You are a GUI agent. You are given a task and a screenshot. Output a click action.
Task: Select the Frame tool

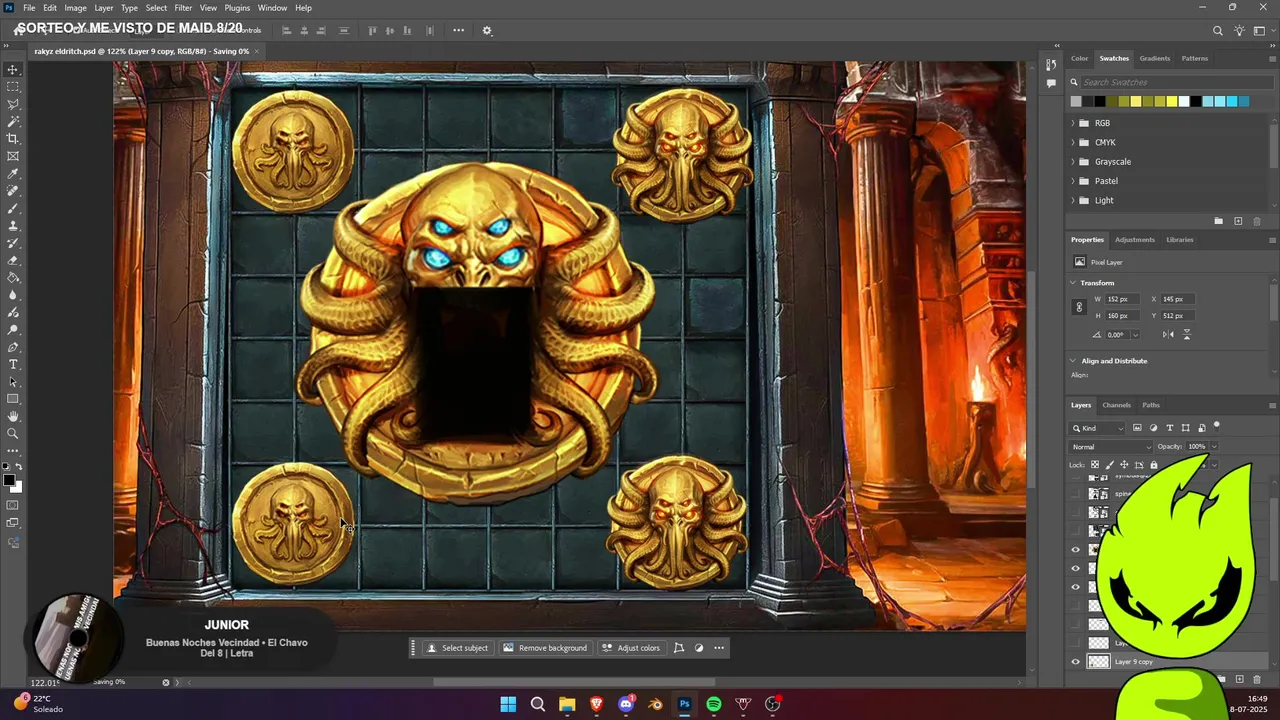13,156
